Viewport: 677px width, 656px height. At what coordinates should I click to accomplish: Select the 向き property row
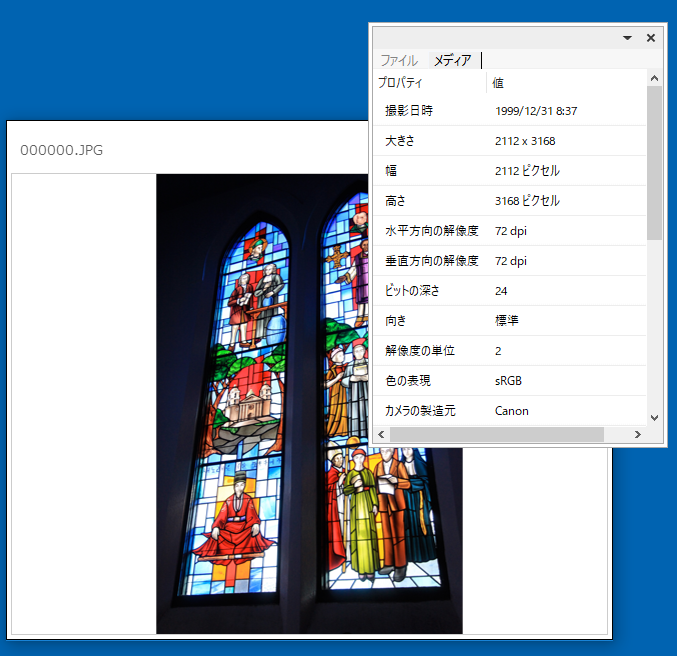[x=509, y=321]
